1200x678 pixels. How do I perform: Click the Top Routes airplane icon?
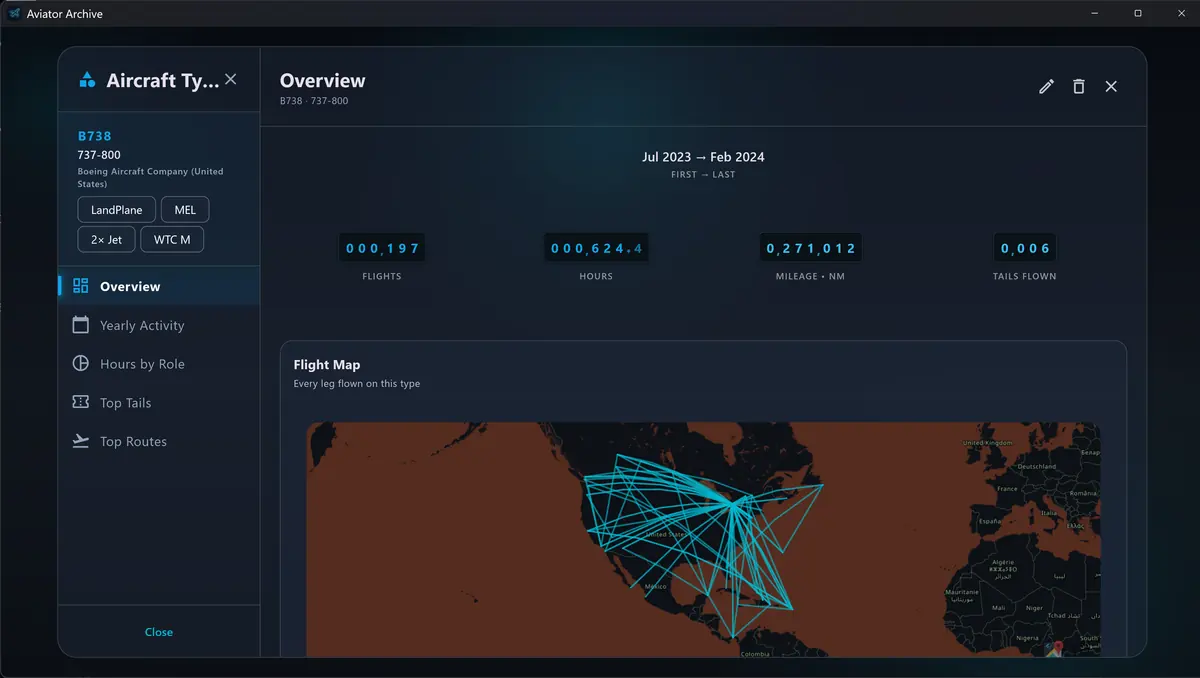81,441
